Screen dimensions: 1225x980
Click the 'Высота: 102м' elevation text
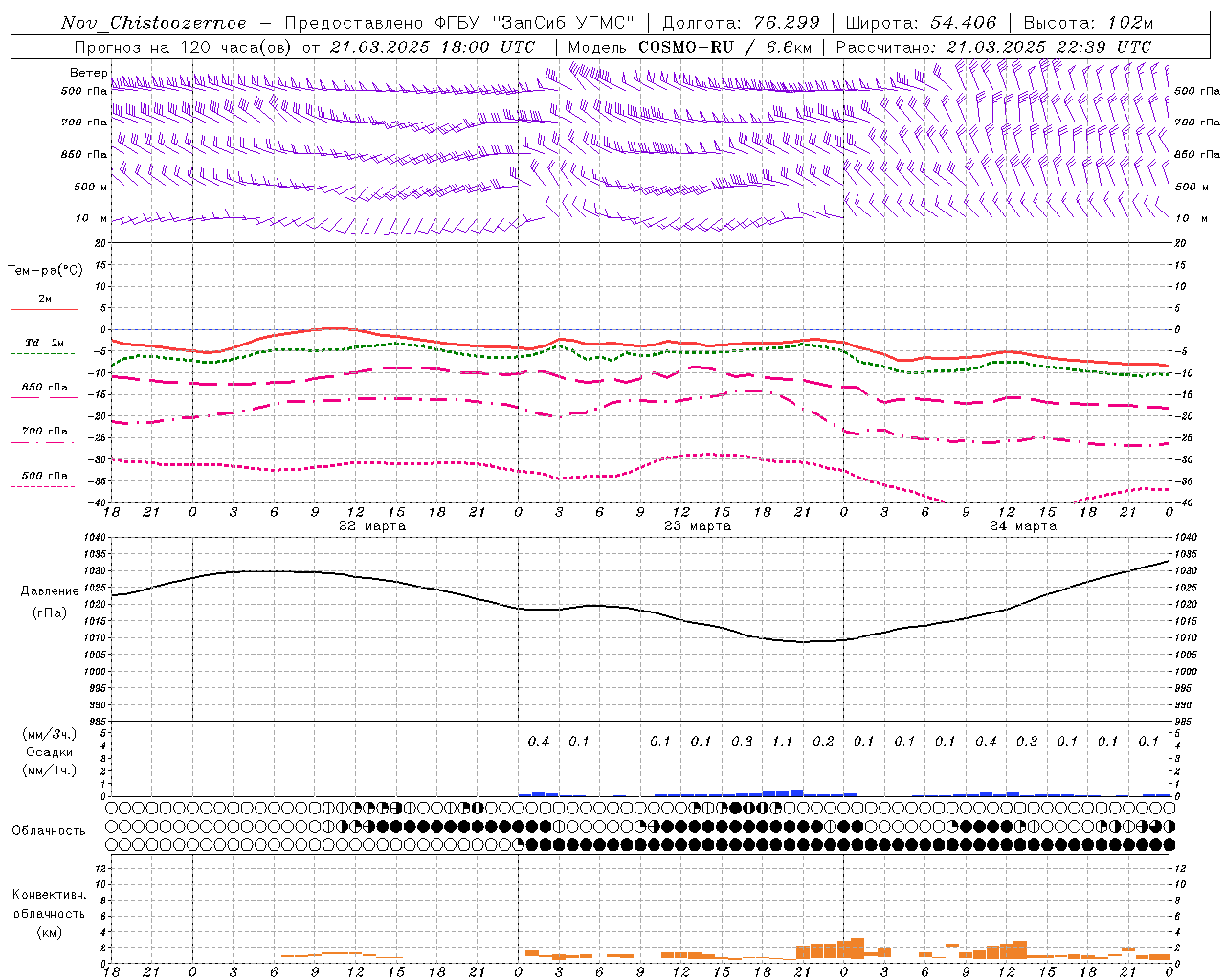click(1088, 23)
